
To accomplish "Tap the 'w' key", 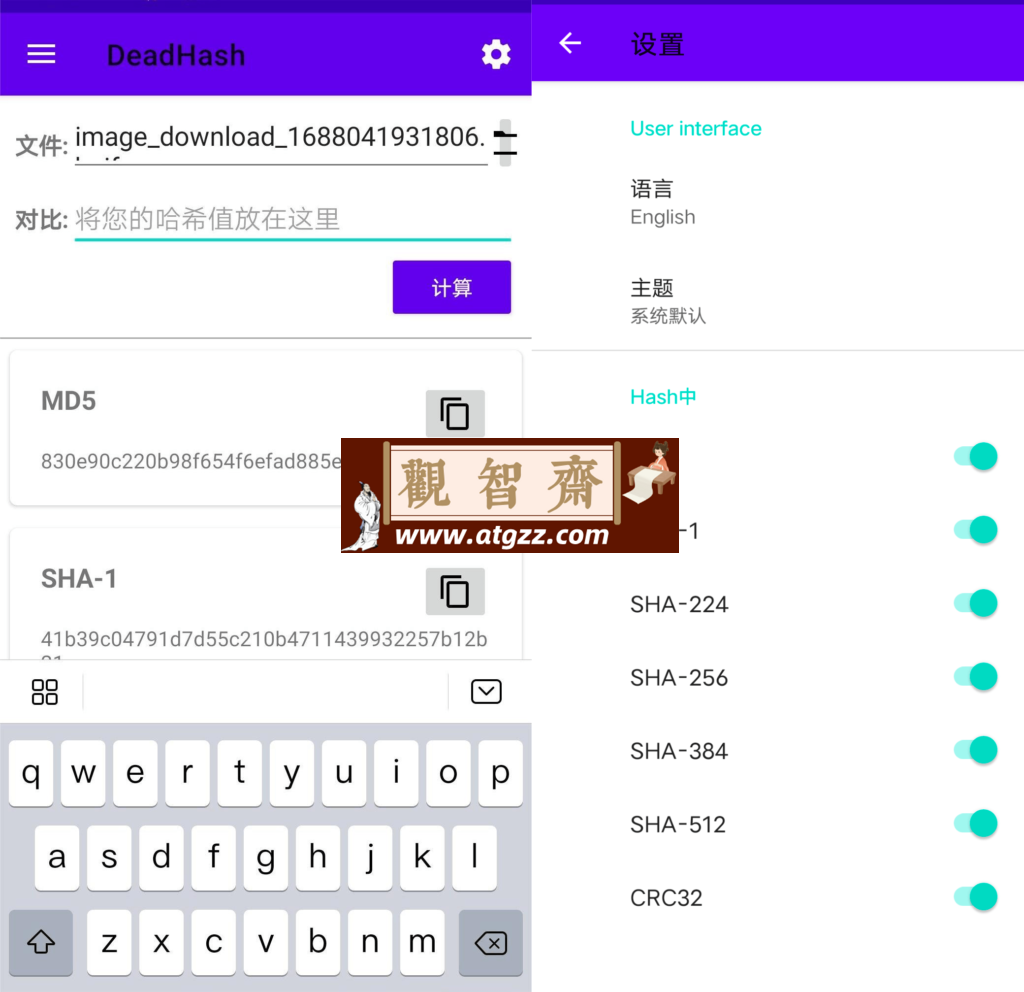I will (83, 773).
